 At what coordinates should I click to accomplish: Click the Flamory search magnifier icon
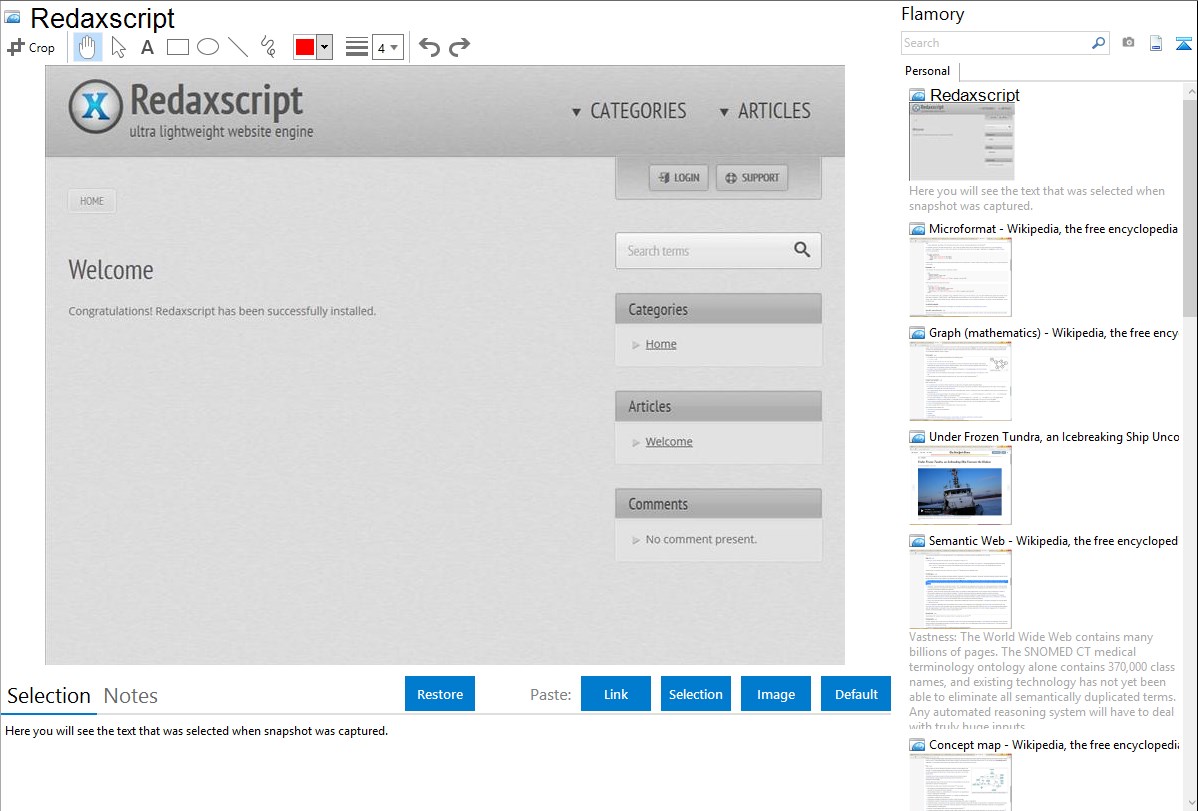point(1098,43)
